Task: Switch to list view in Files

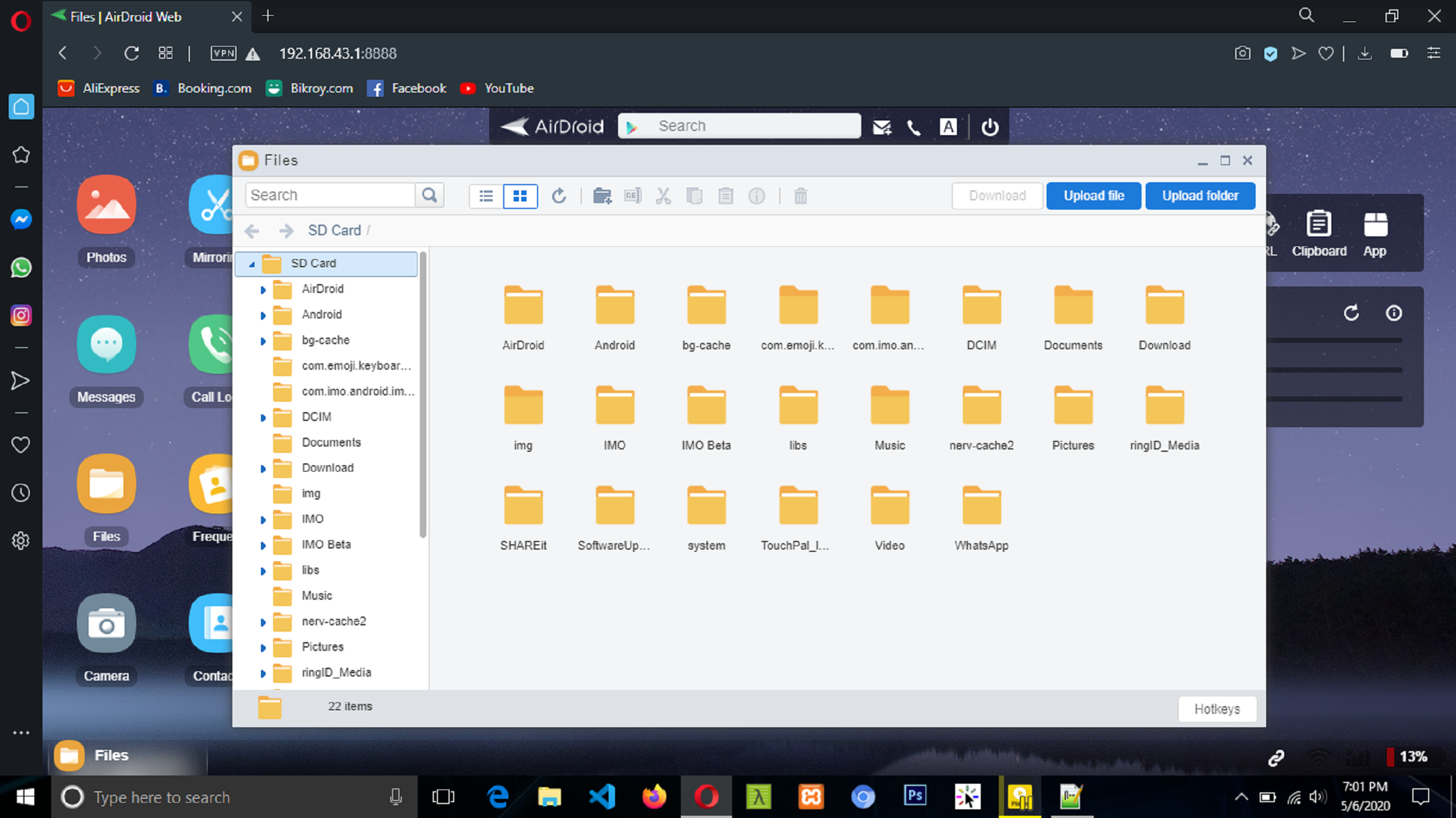Action: tap(486, 196)
